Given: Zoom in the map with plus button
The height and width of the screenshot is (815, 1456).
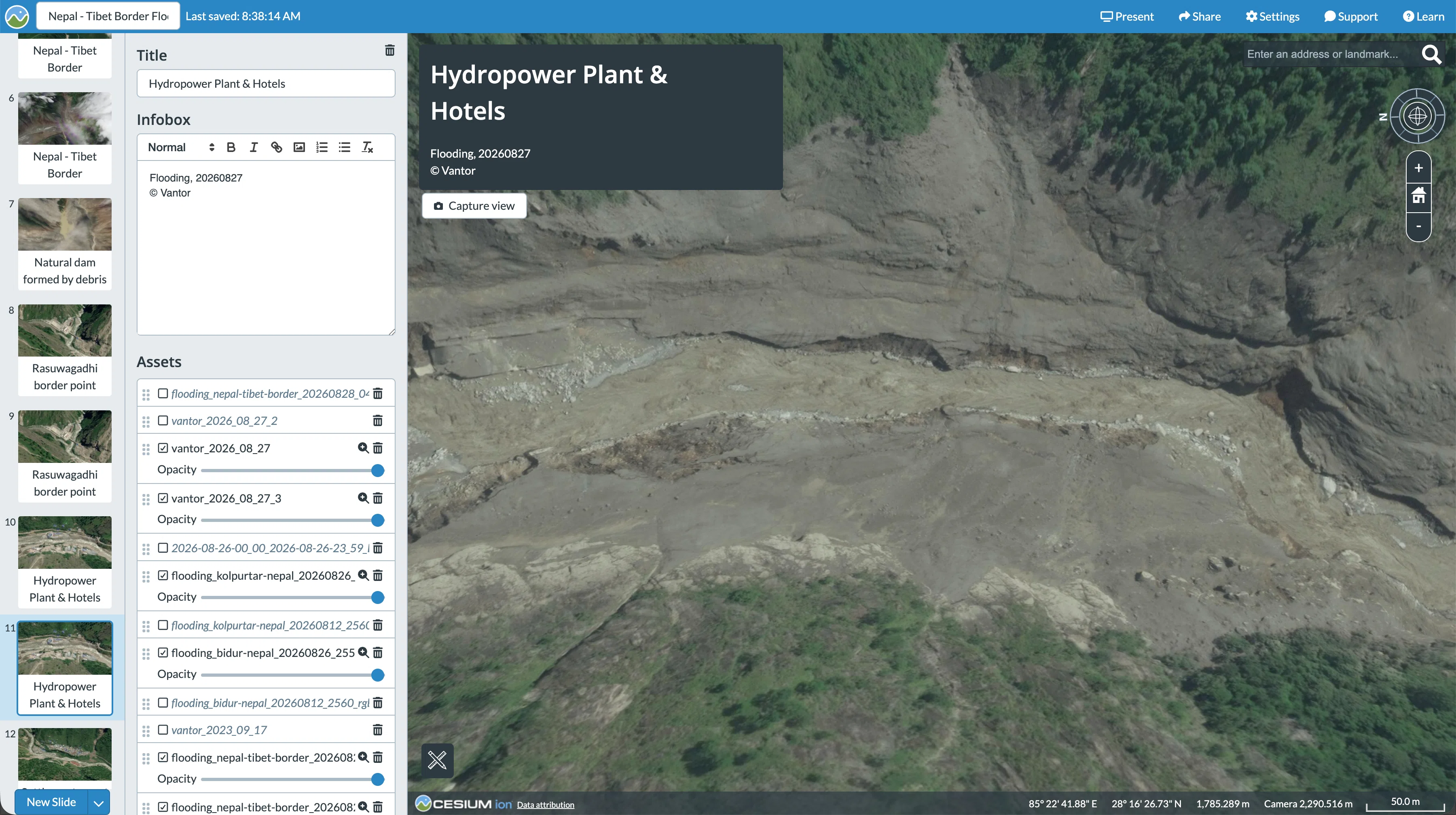Looking at the screenshot, I should (1418, 168).
